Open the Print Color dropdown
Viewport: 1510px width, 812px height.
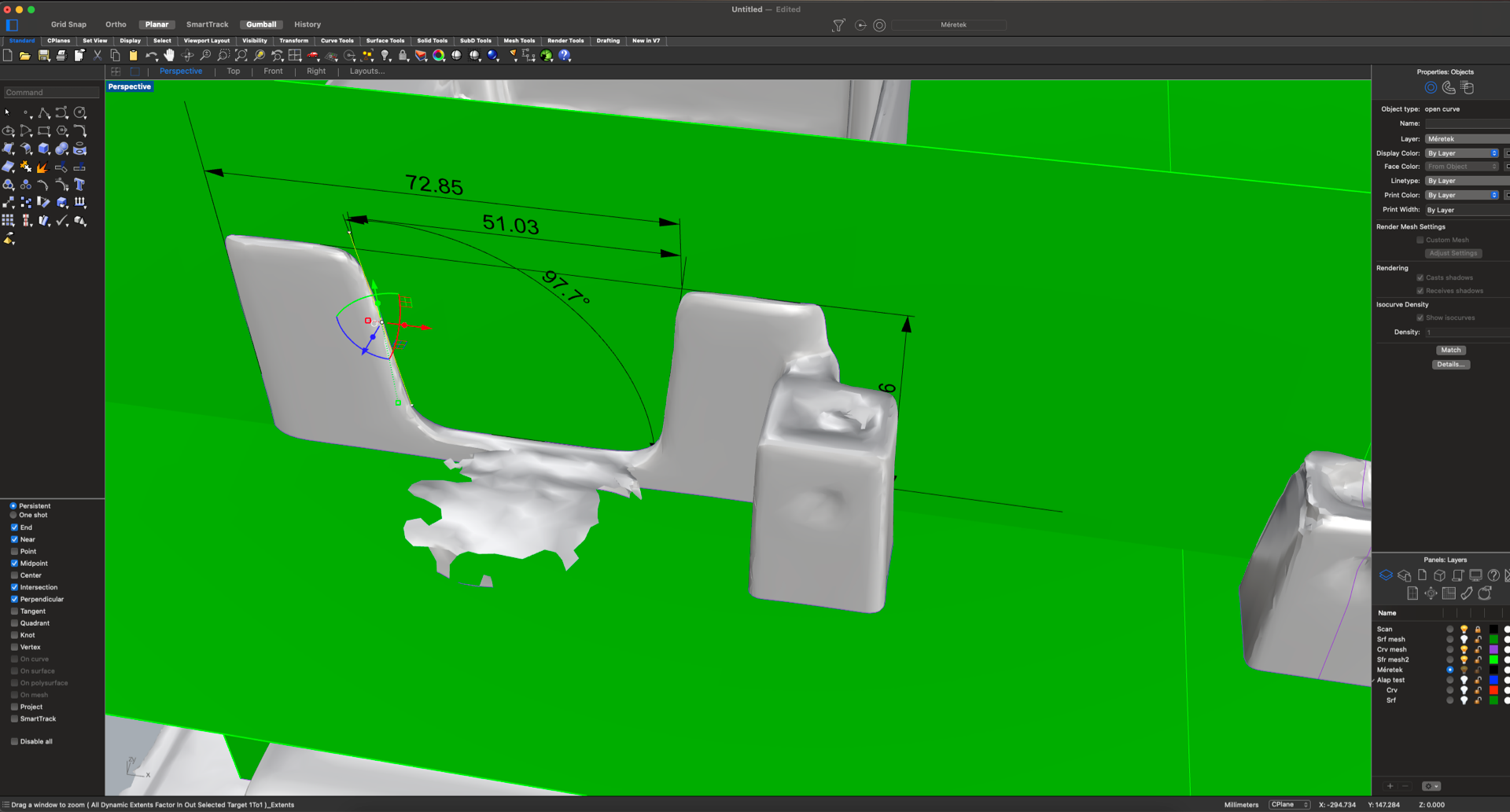tap(1463, 196)
